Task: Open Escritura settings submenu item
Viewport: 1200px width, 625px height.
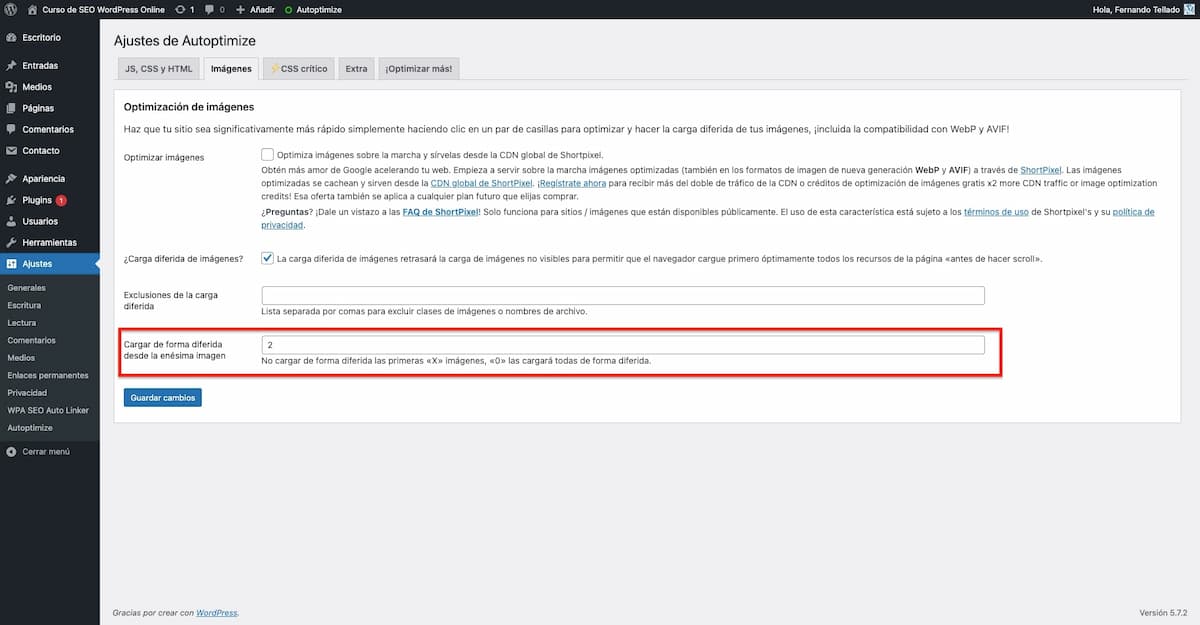Action: (x=24, y=305)
